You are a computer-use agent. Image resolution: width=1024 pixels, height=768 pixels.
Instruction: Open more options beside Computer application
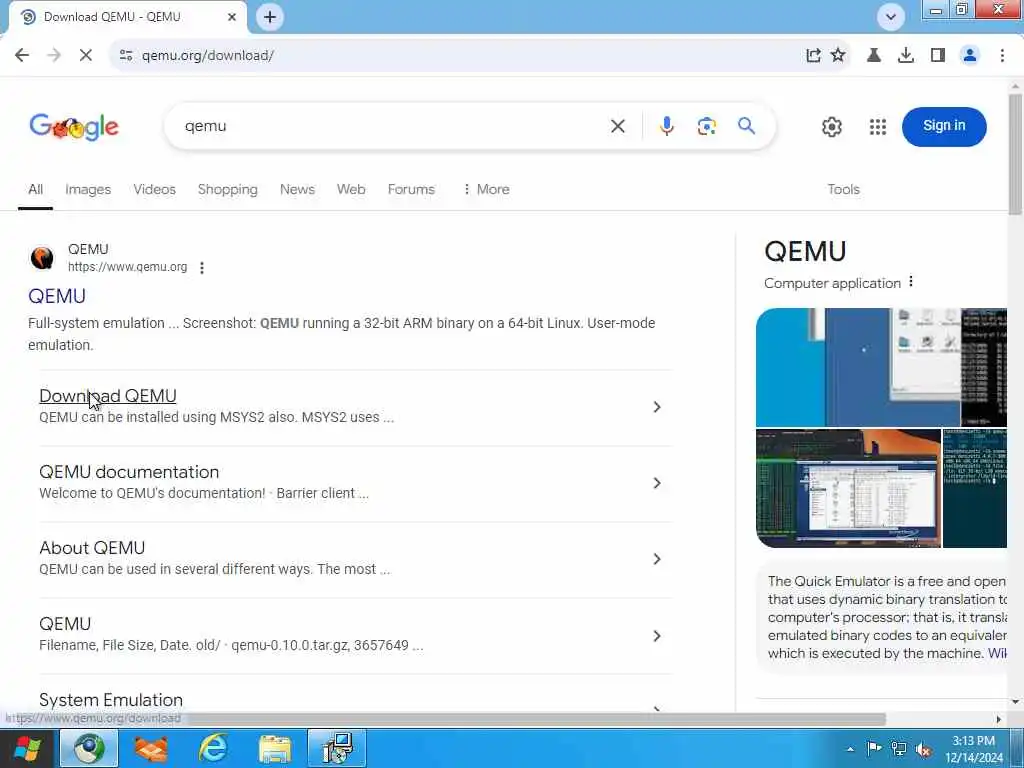pos(911,282)
